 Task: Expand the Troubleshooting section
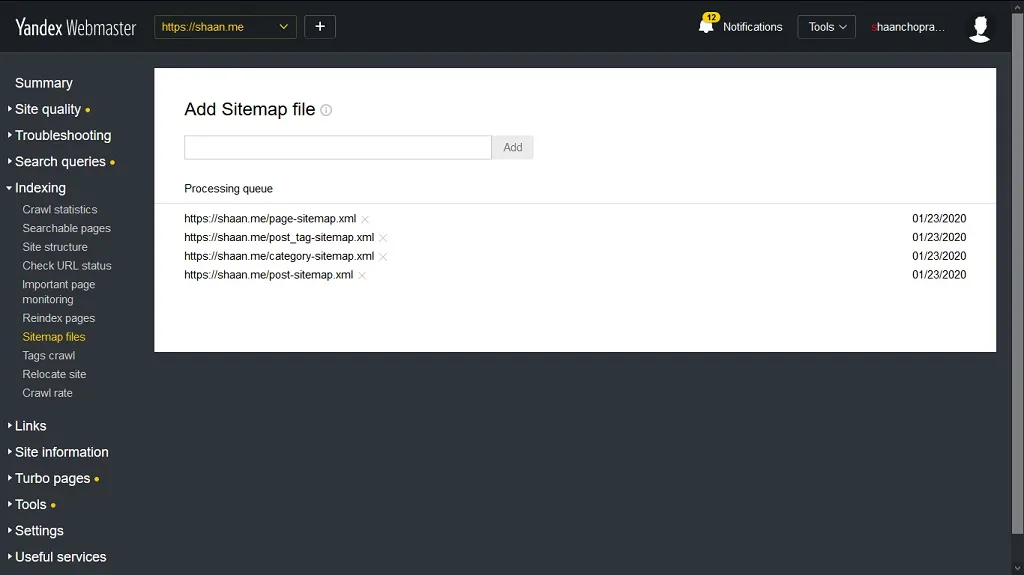(63, 135)
